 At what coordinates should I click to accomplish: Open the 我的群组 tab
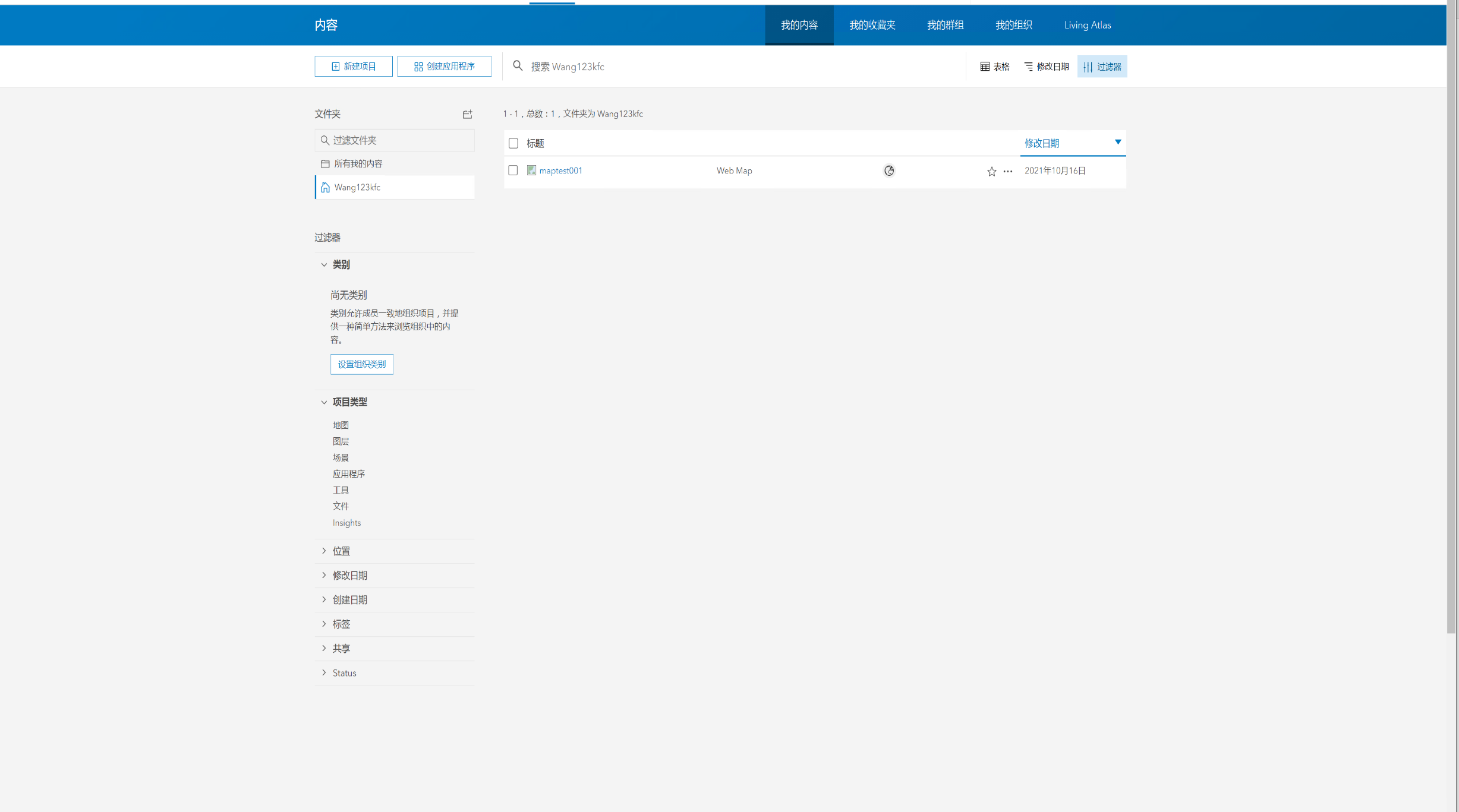pyautogui.click(x=945, y=25)
